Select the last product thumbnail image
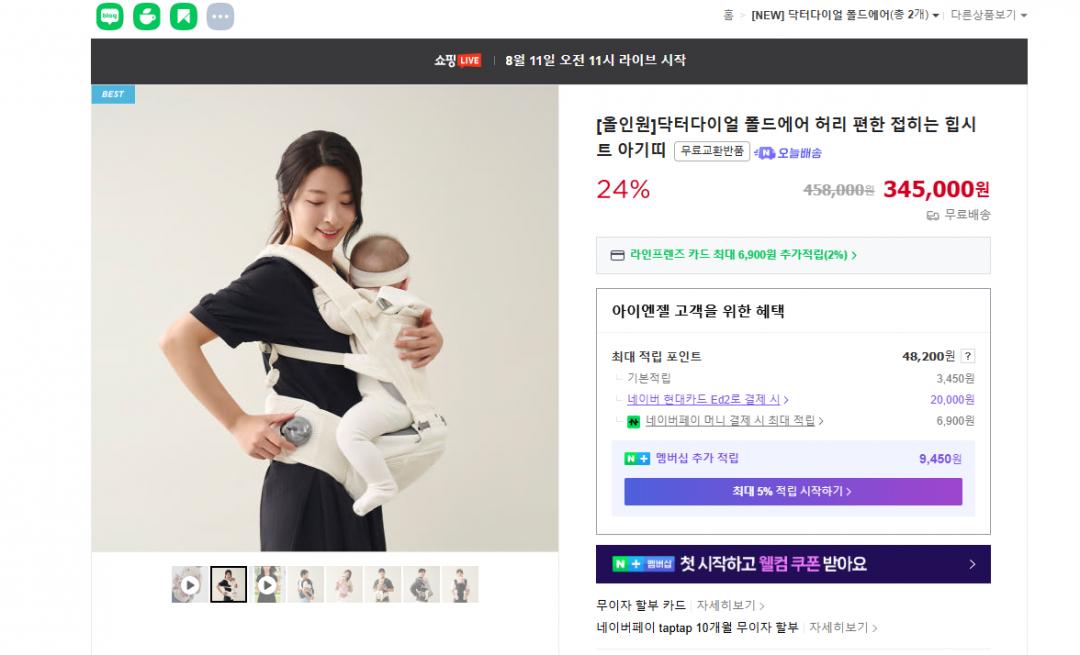Image resolution: width=1080 pixels, height=655 pixels. click(460, 585)
